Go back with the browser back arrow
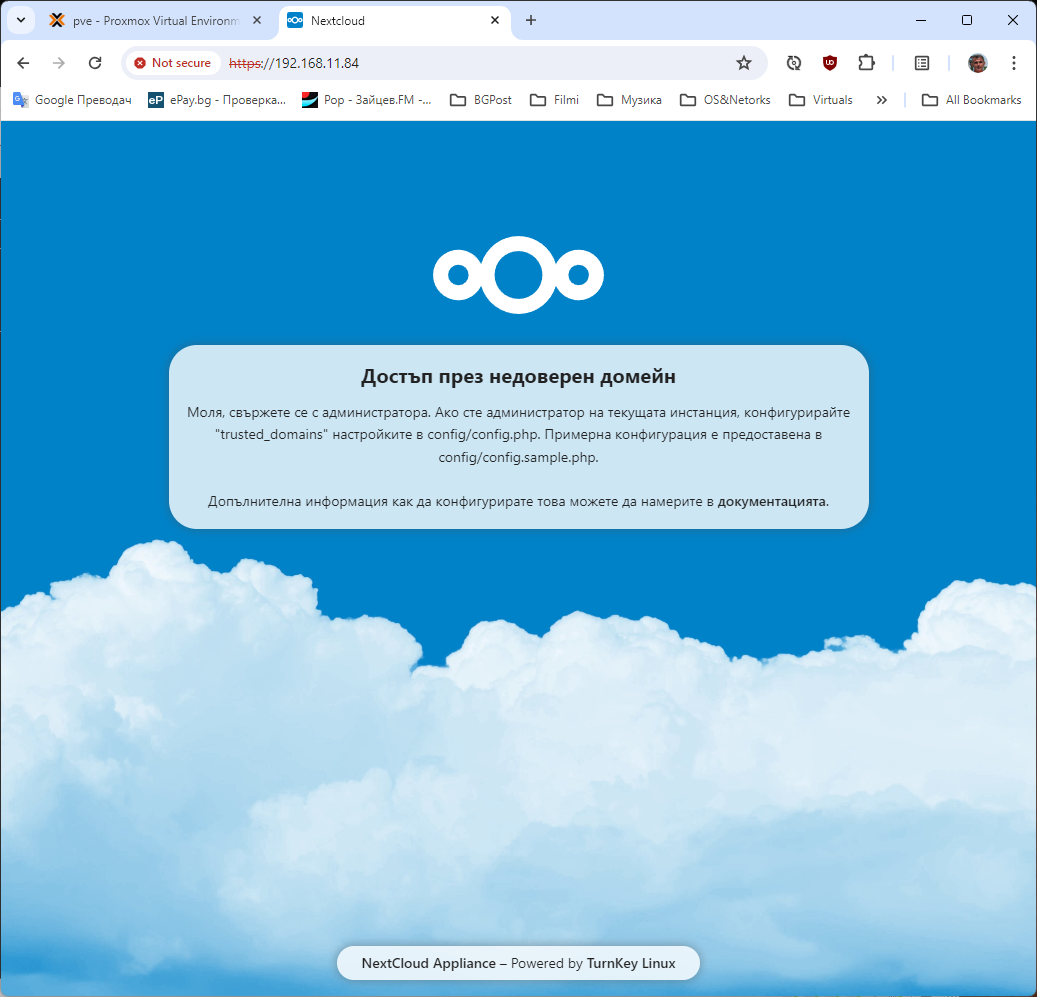 pyautogui.click(x=23, y=63)
